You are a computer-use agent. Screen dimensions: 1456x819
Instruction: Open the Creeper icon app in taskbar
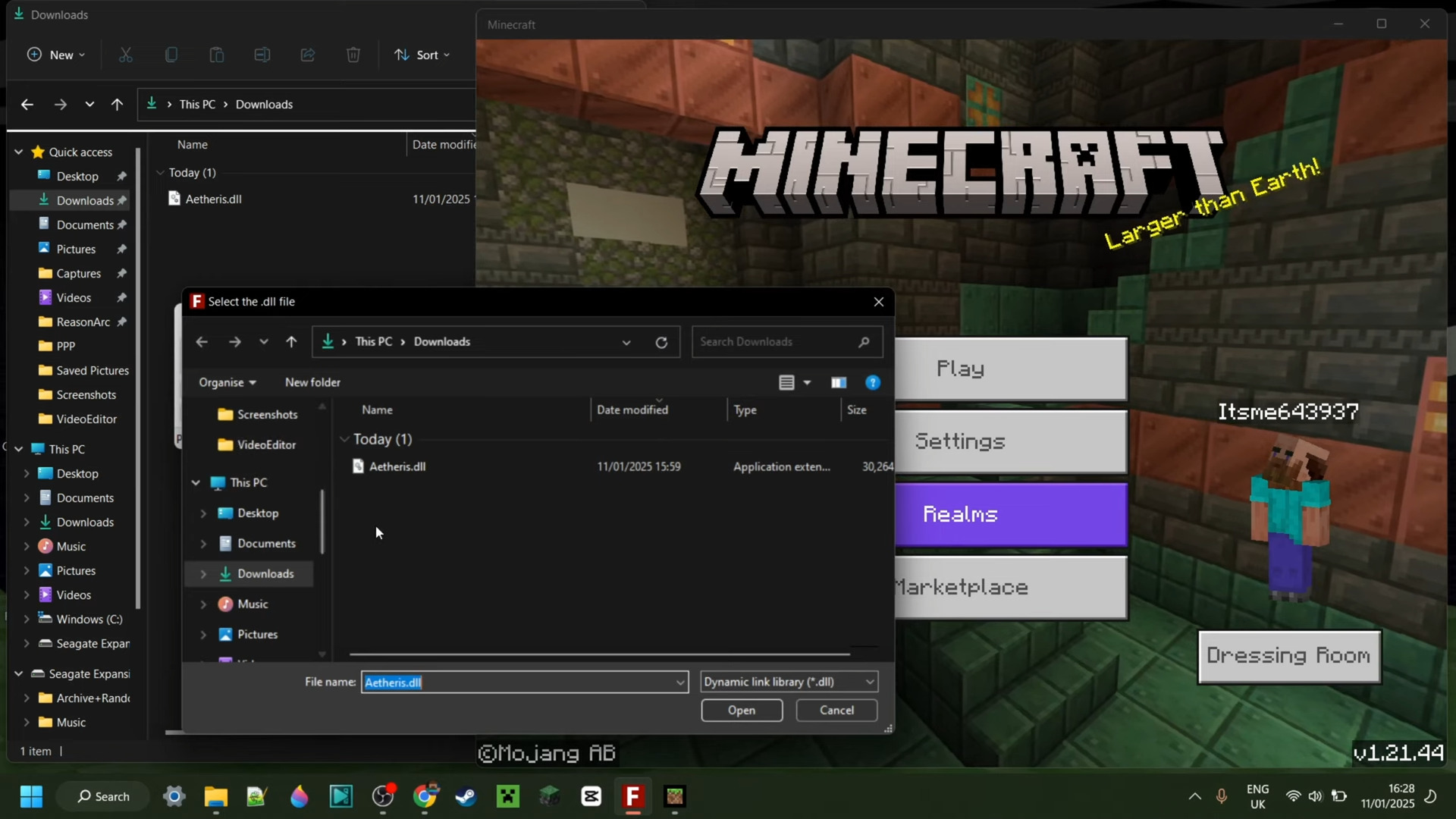pyautogui.click(x=508, y=796)
